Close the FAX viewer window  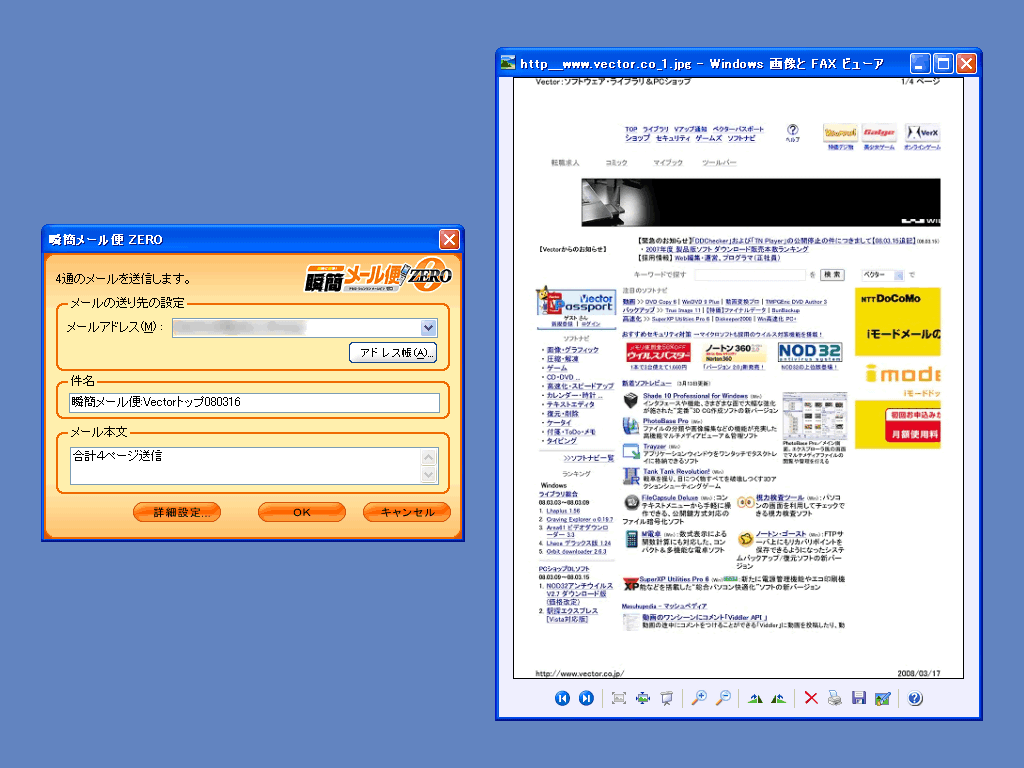[967, 63]
